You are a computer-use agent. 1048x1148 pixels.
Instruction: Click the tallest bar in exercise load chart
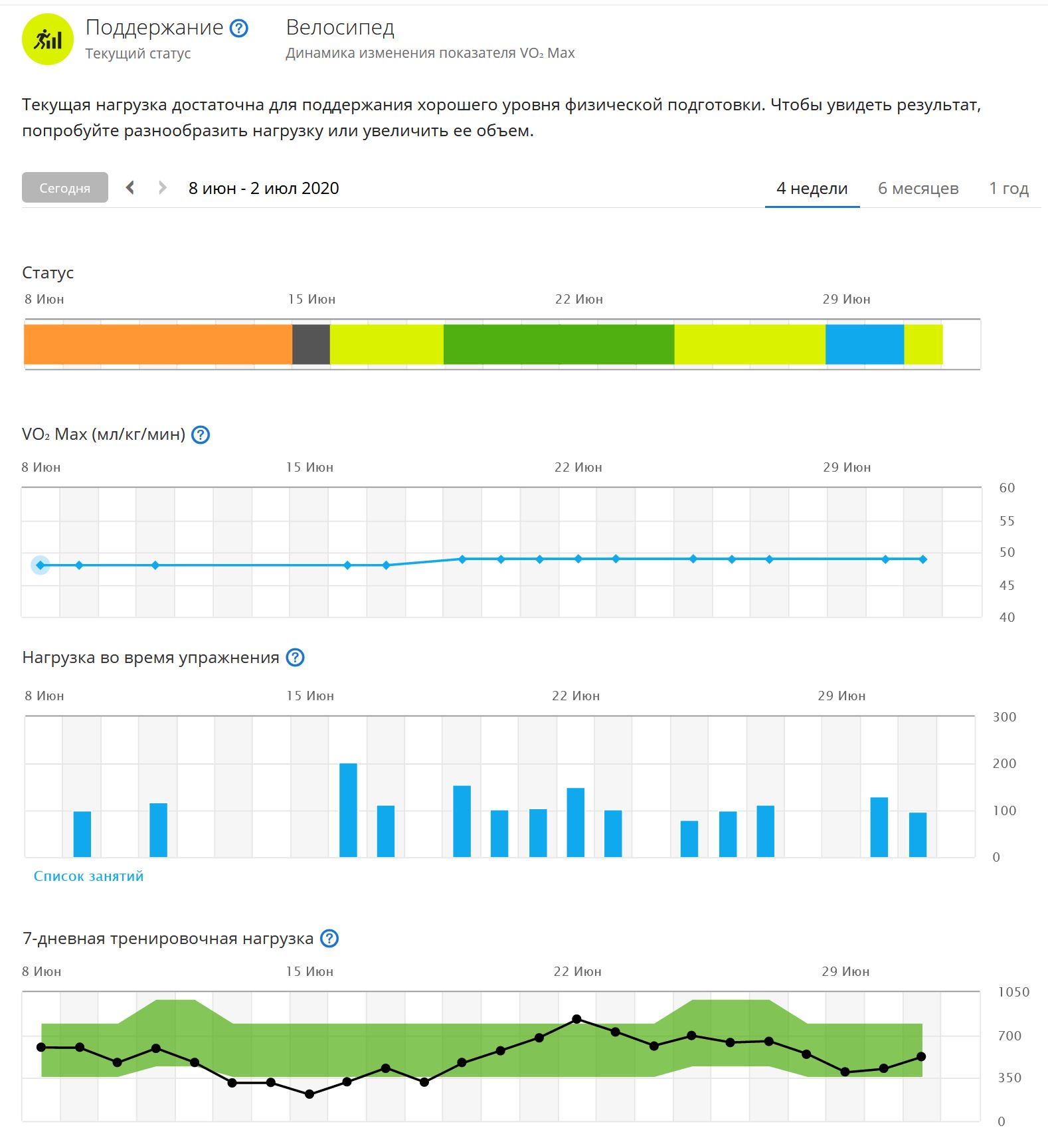click(348, 810)
